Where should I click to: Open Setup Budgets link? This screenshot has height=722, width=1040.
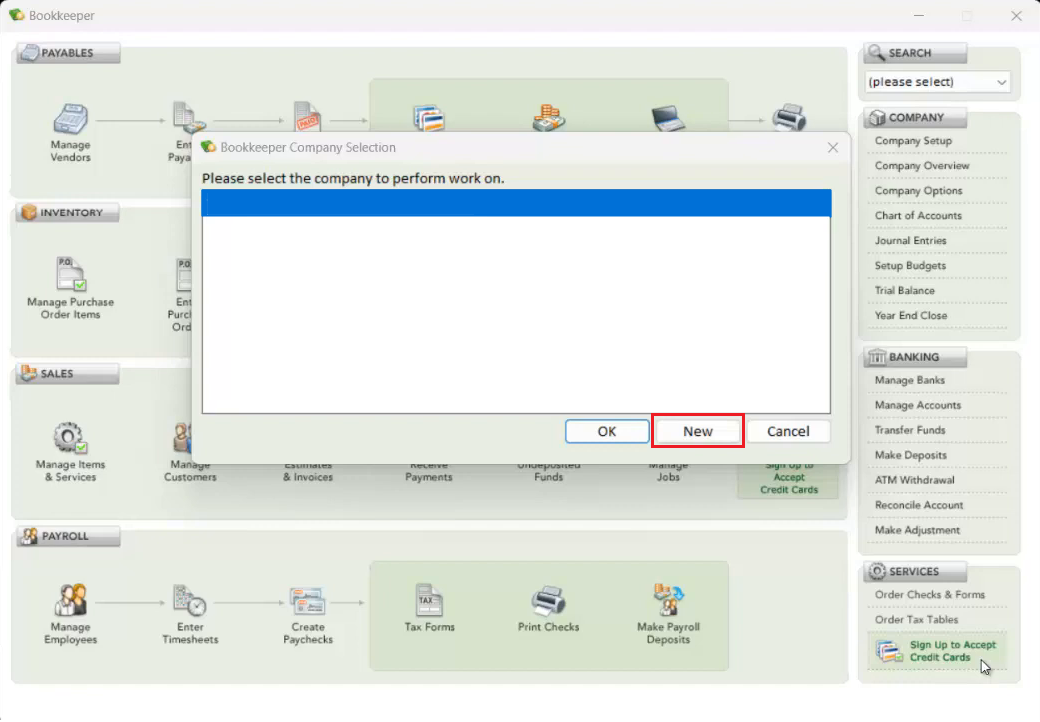tap(910, 266)
